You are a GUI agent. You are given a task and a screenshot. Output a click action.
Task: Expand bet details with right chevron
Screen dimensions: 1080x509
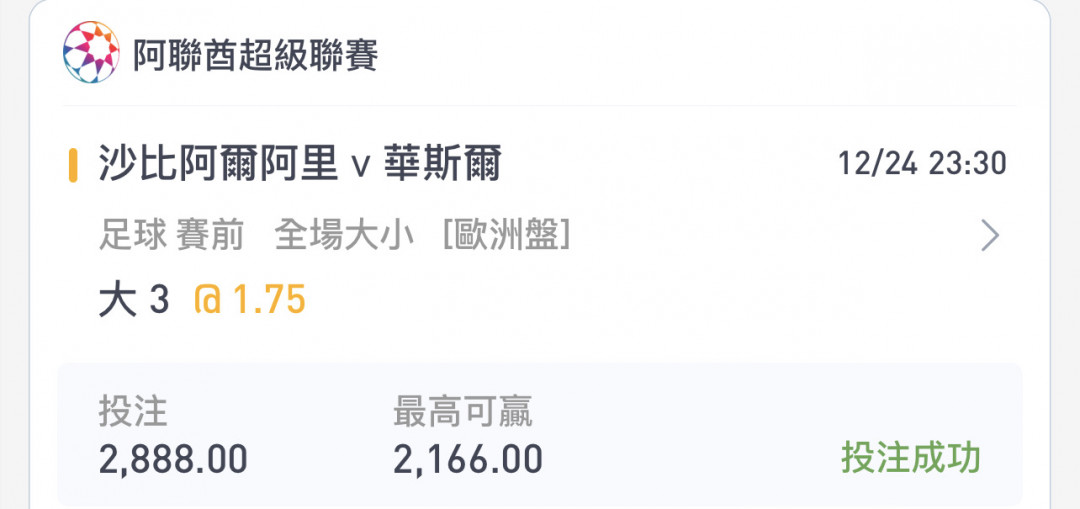[990, 236]
